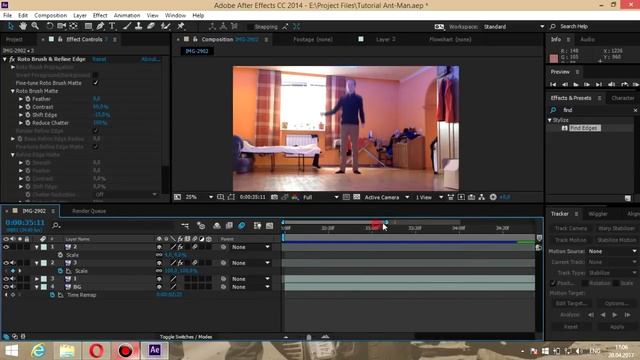Mute audio of the BG layer
The height and width of the screenshot is (360, 640).
click(13, 287)
